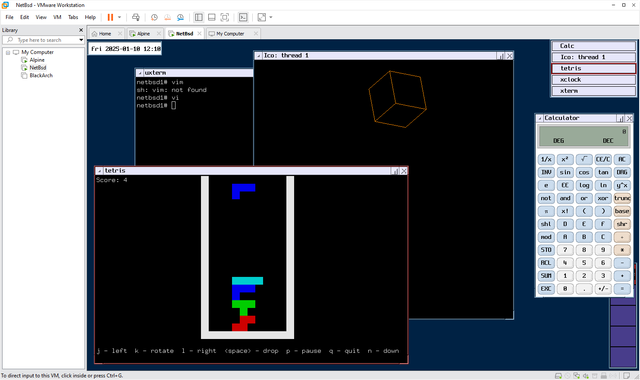
Task: Toggle the thumbnail bar view icon
Action: 211,17
